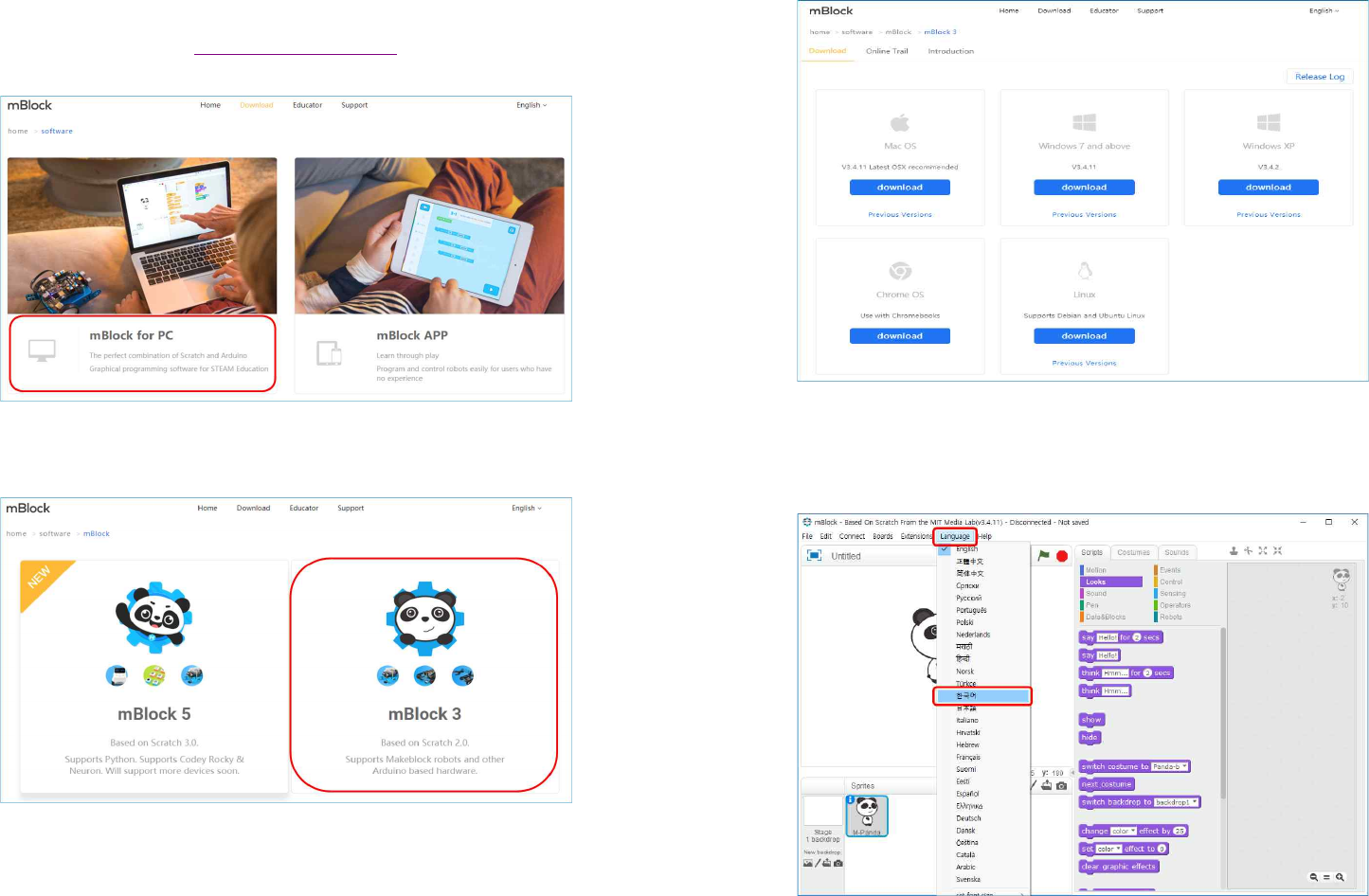
Task: Click the mBlock 3 panda gear logo
Action: 424,618
